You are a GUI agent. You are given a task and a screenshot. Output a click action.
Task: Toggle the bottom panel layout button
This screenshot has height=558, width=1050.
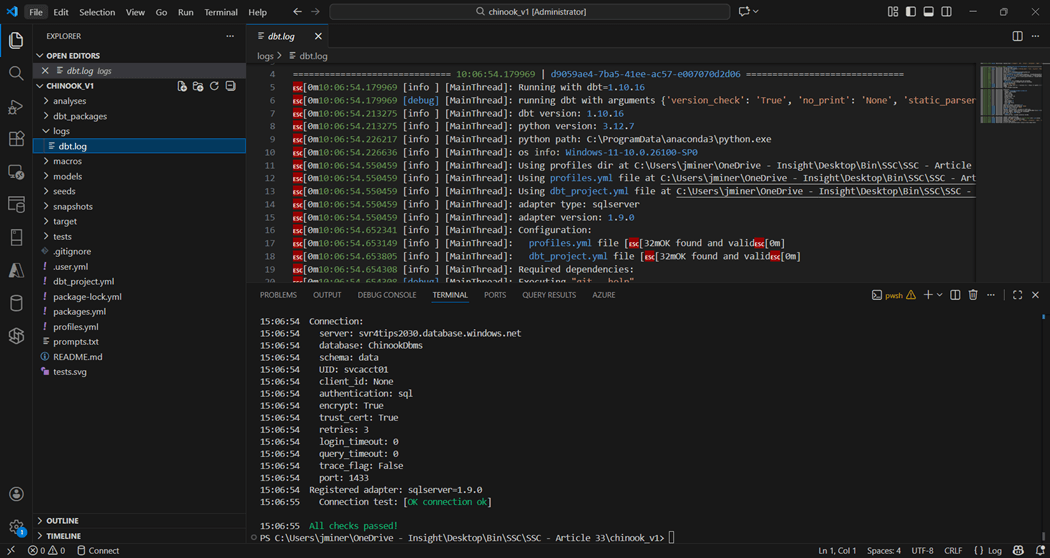point(928,12)
